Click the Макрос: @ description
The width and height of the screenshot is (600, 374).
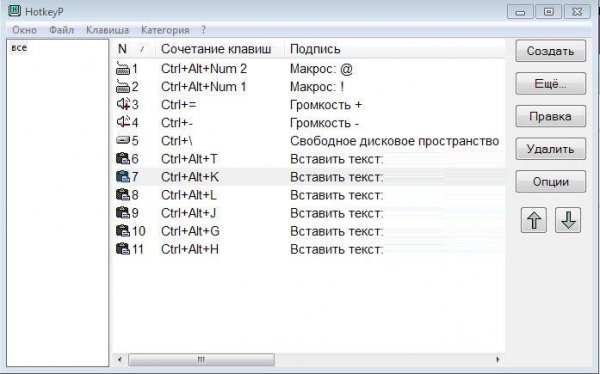(321, 69)
